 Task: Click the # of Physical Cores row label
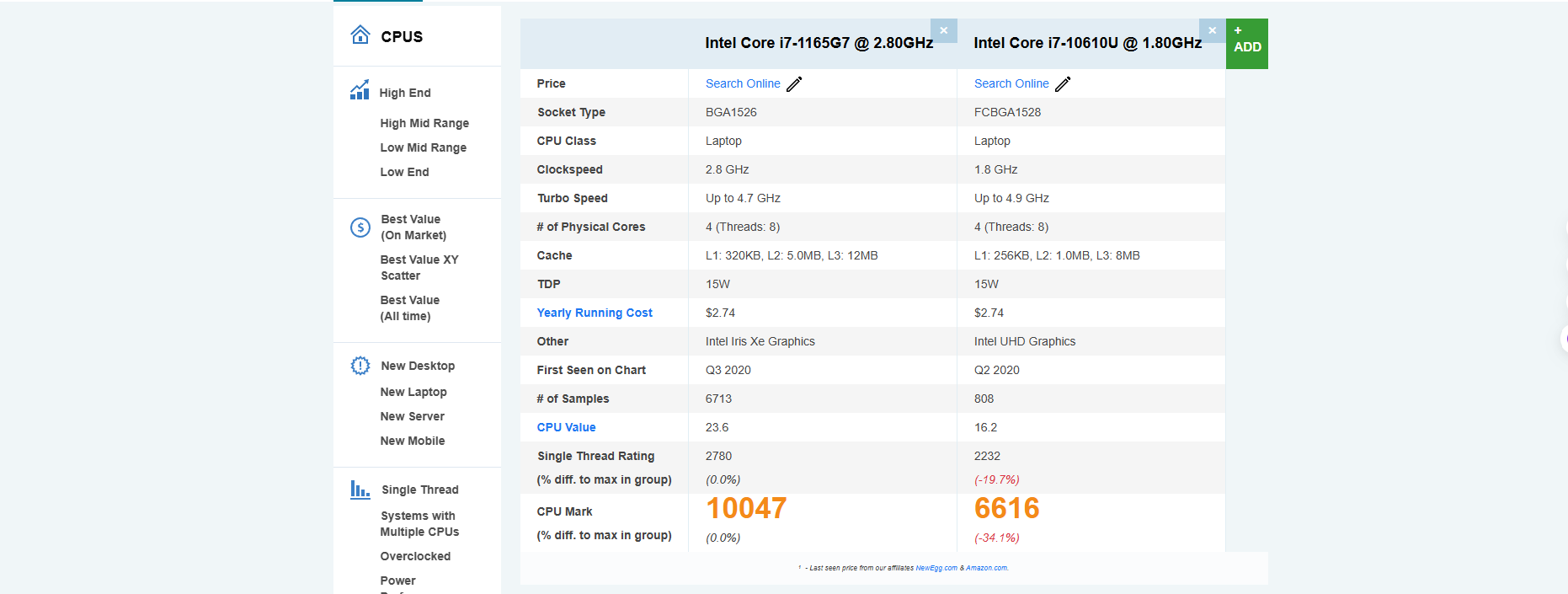pyautogui.click(x=591, y=227)
